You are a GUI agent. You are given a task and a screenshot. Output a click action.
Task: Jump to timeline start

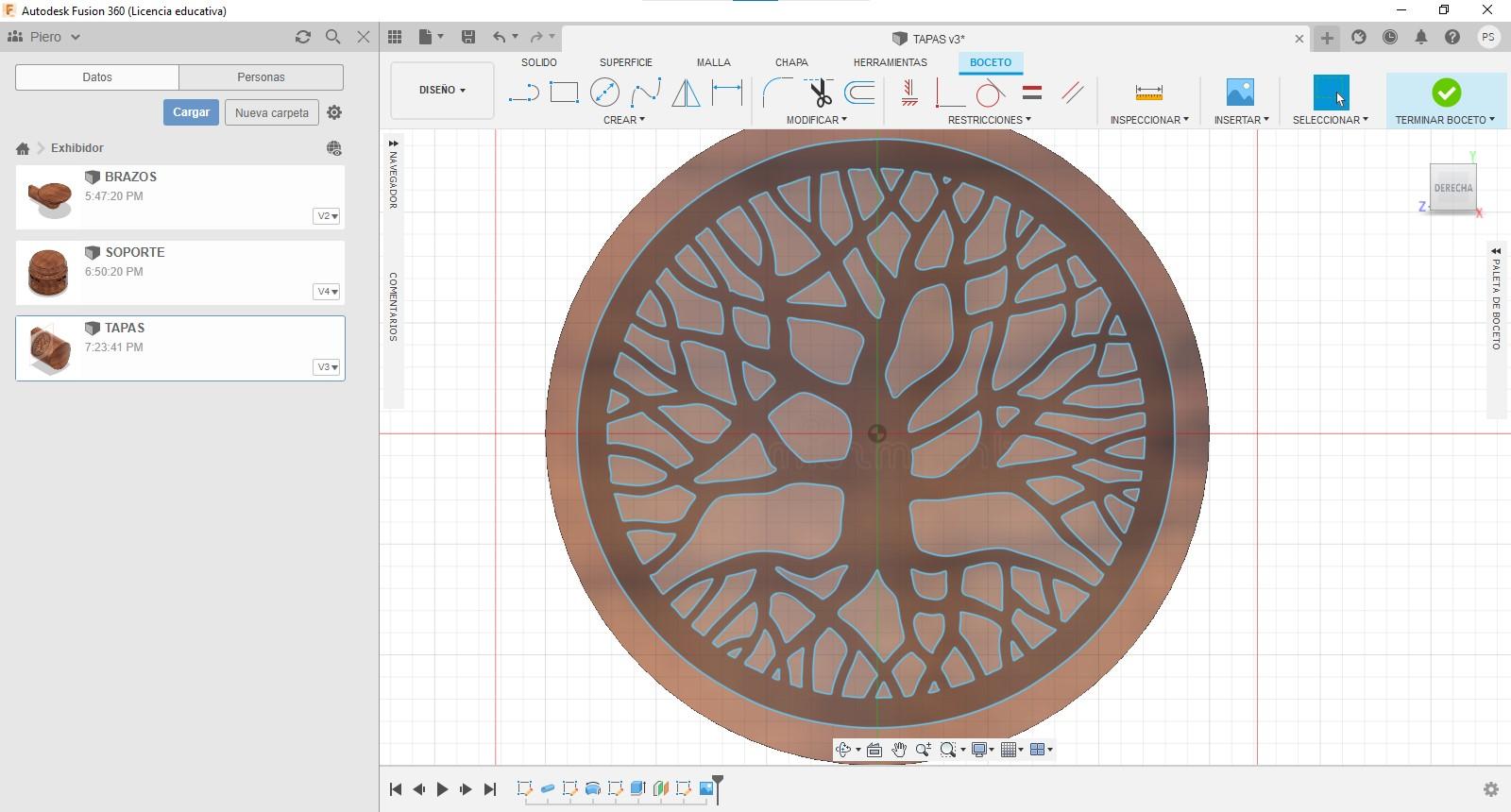(x=396, y=789)
